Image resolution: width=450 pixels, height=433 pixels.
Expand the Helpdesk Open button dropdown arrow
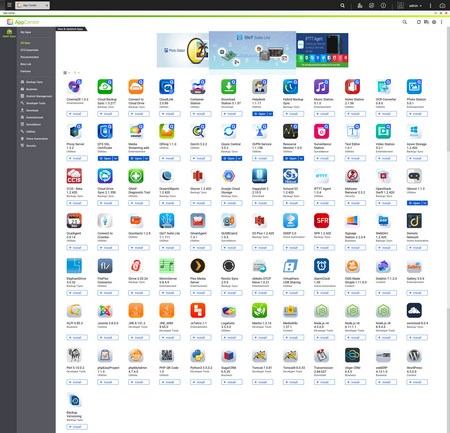(270, 114)
